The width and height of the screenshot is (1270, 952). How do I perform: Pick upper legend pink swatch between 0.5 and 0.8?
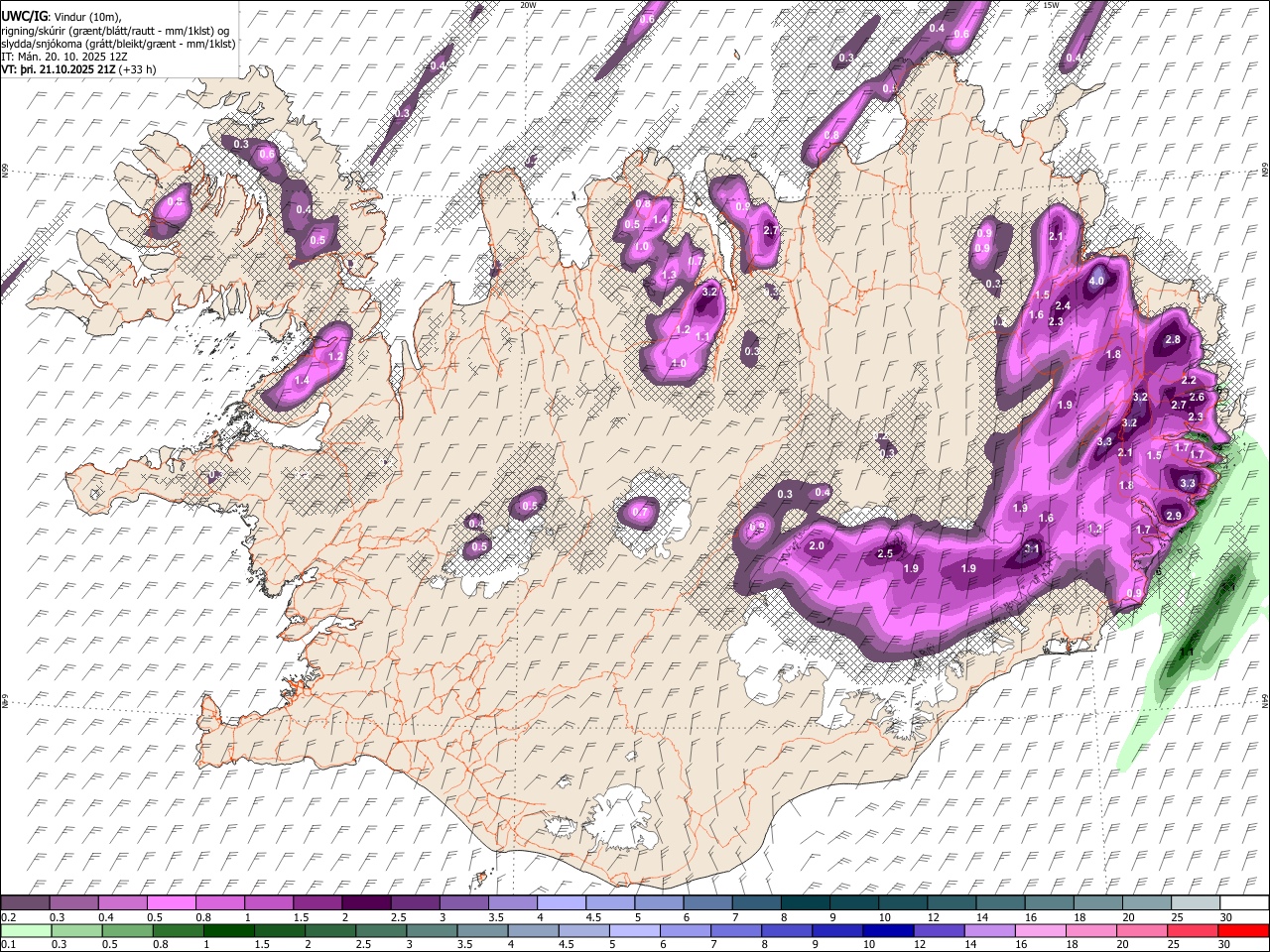pos(171,903)
